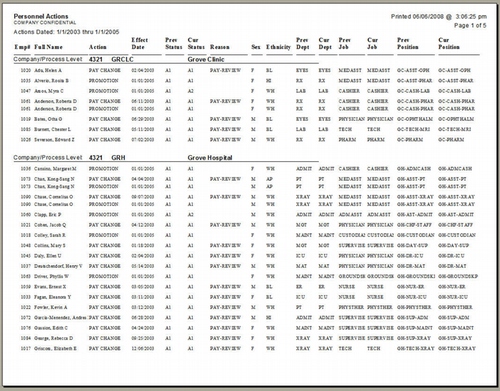
Task: Click Prev Position GC-OPHTHALM in Bates row
Action: tap(415, 119)
